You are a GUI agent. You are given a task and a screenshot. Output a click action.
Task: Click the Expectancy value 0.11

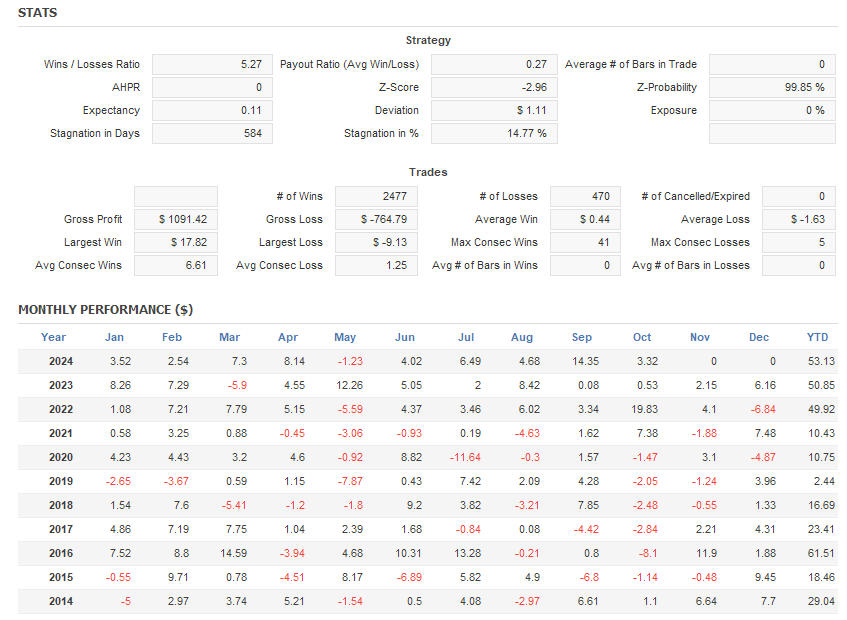coord(212,110)
